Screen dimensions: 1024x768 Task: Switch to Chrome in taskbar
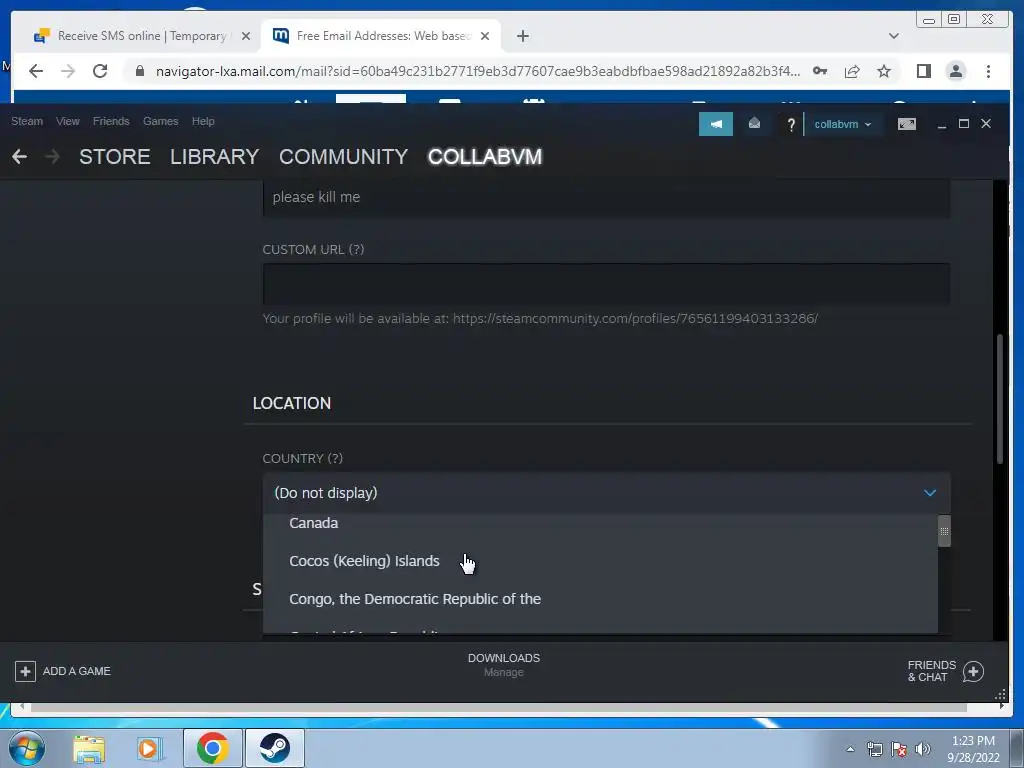212,748
